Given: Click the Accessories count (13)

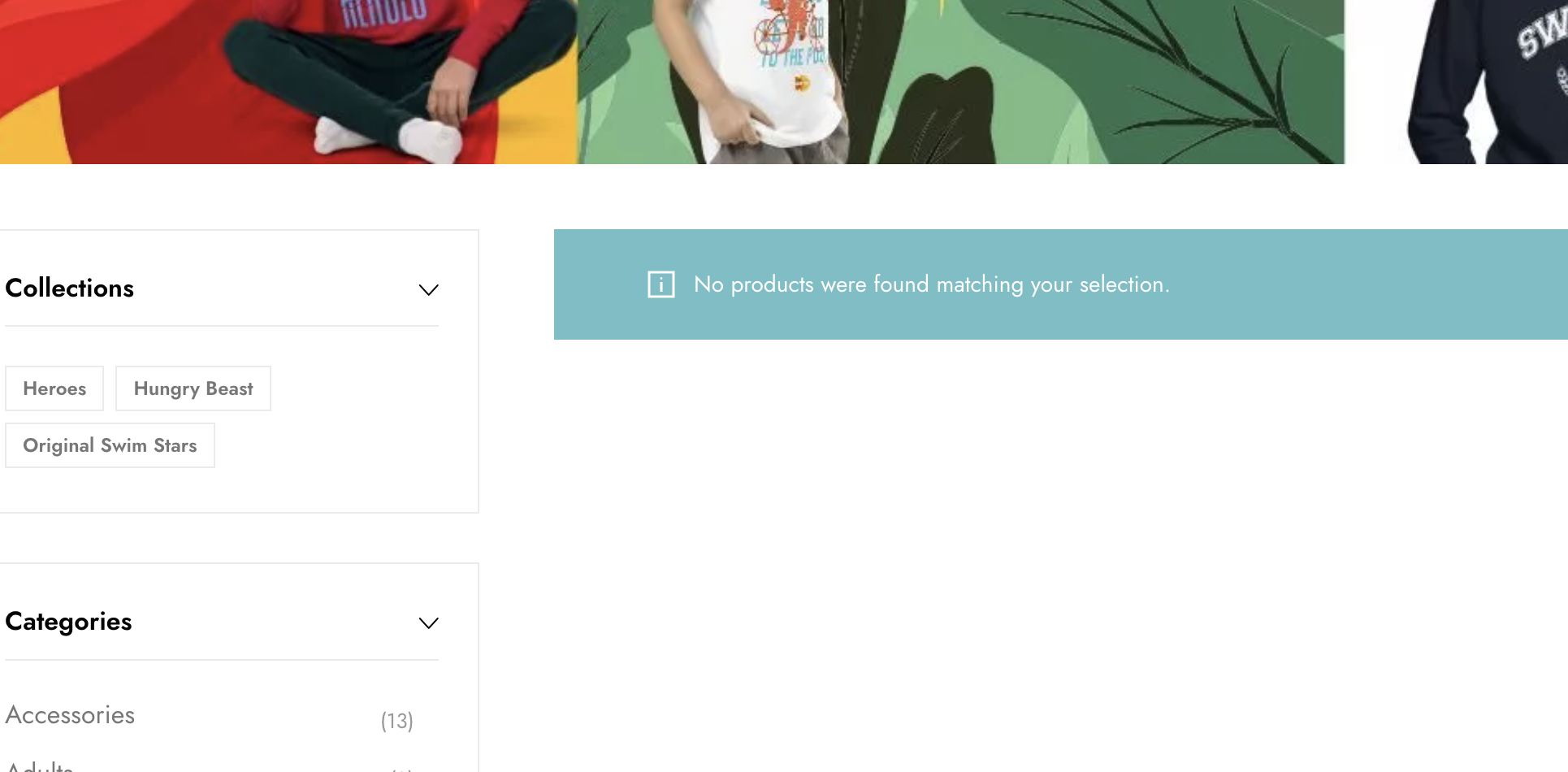Looking at the screenshot, I should [397, 721].
